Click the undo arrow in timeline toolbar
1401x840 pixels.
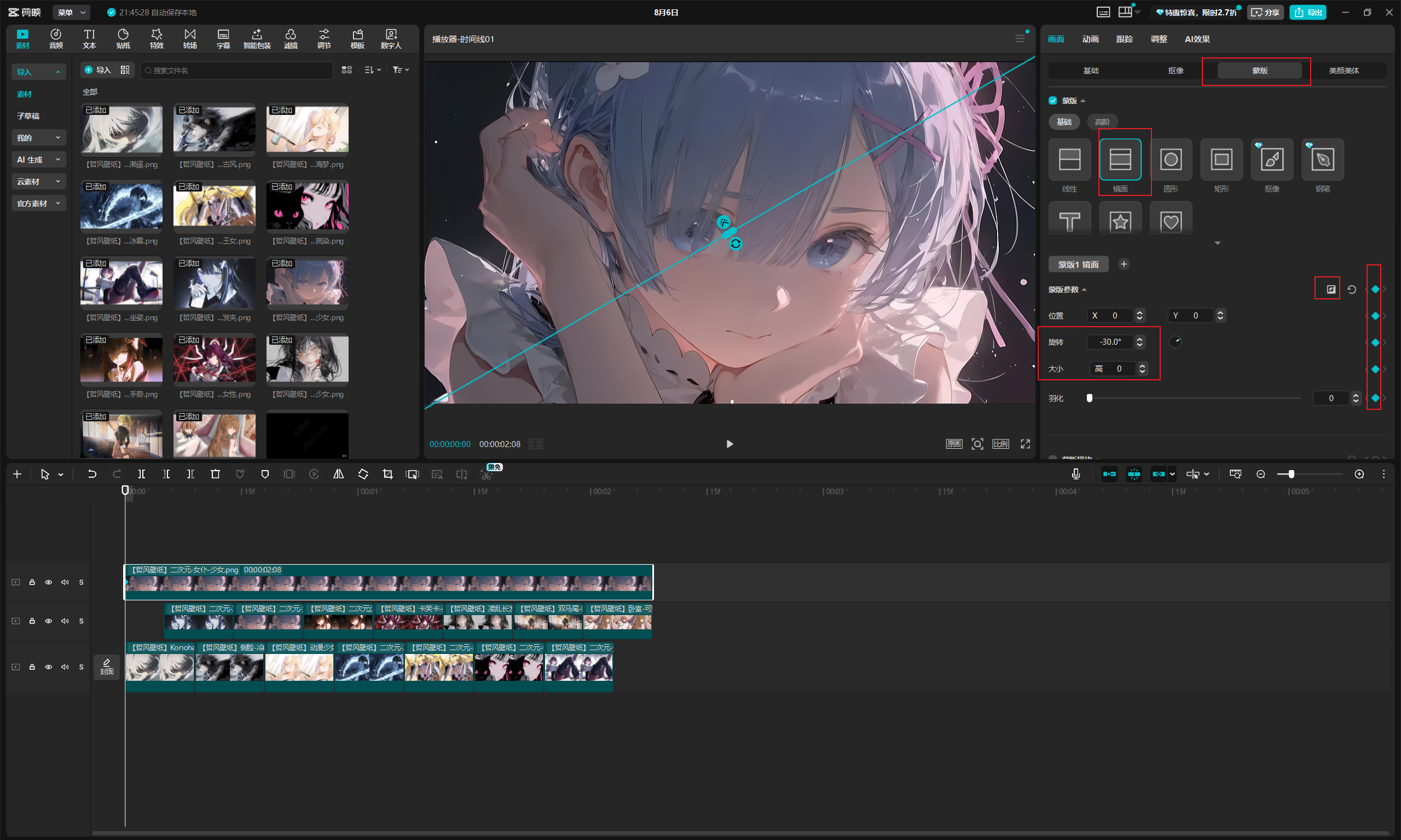click(92, 474)
